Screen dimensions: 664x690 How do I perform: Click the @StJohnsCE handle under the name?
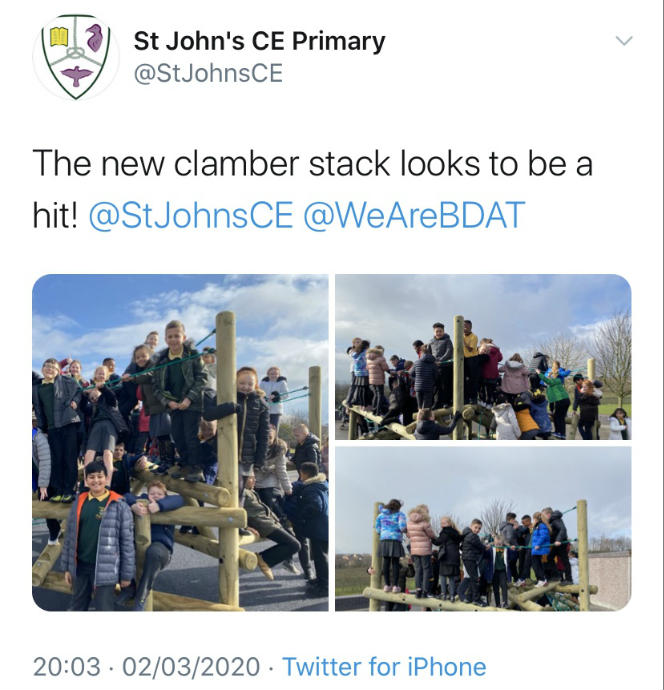208,73
